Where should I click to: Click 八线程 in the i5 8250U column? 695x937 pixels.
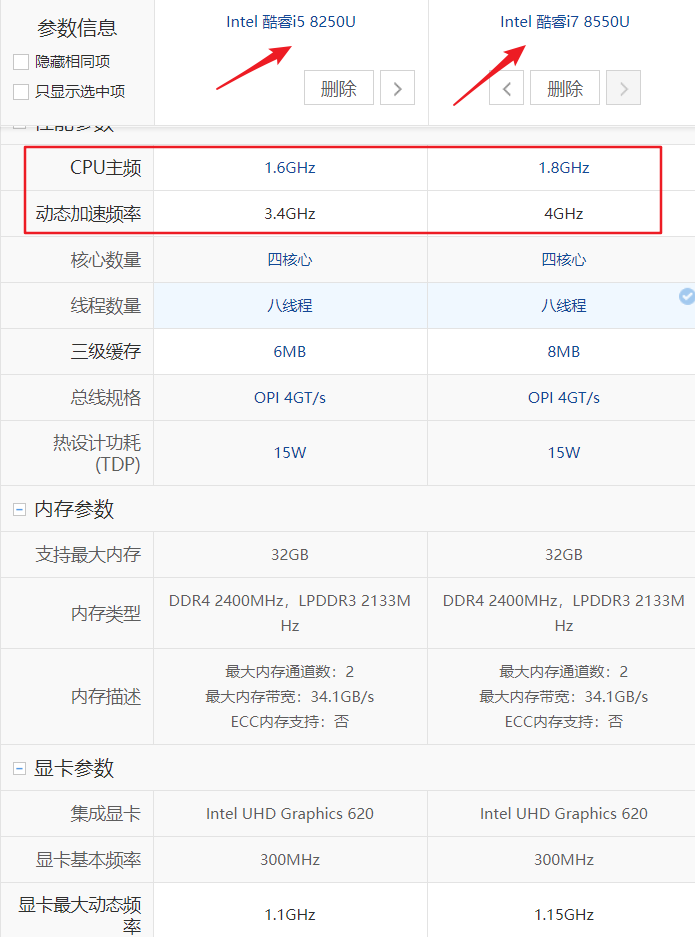point(290,306)
